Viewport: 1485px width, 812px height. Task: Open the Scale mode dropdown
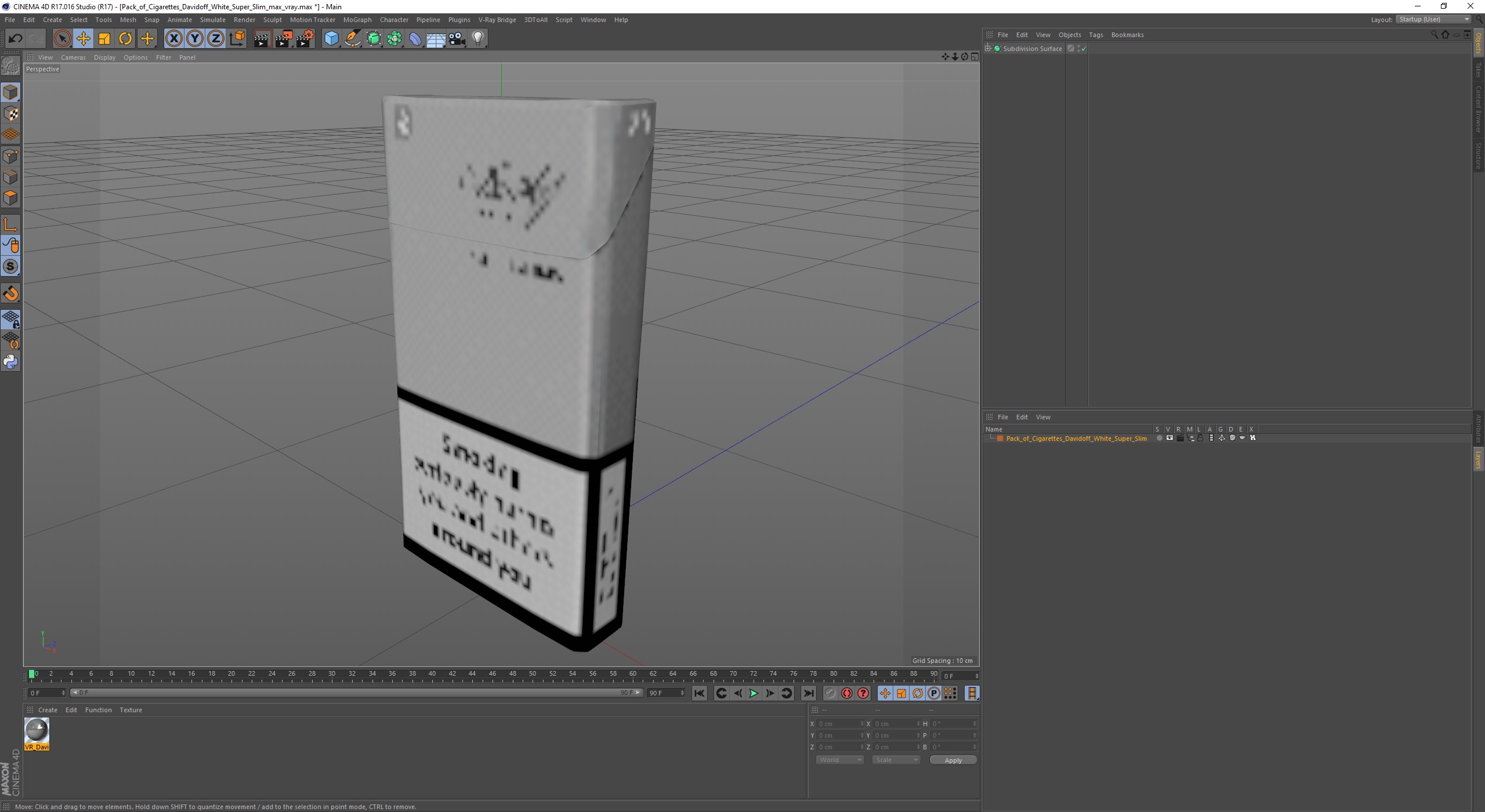(x=896, y=760)
